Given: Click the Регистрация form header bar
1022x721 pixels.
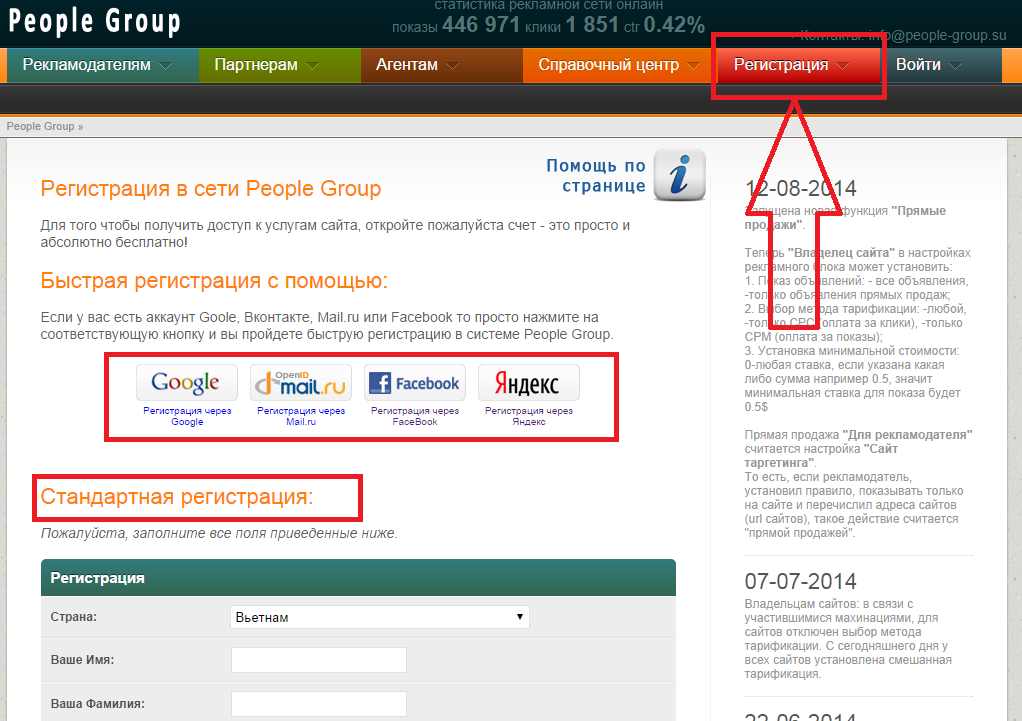Looking at the screenshot, I should point(358,578).
